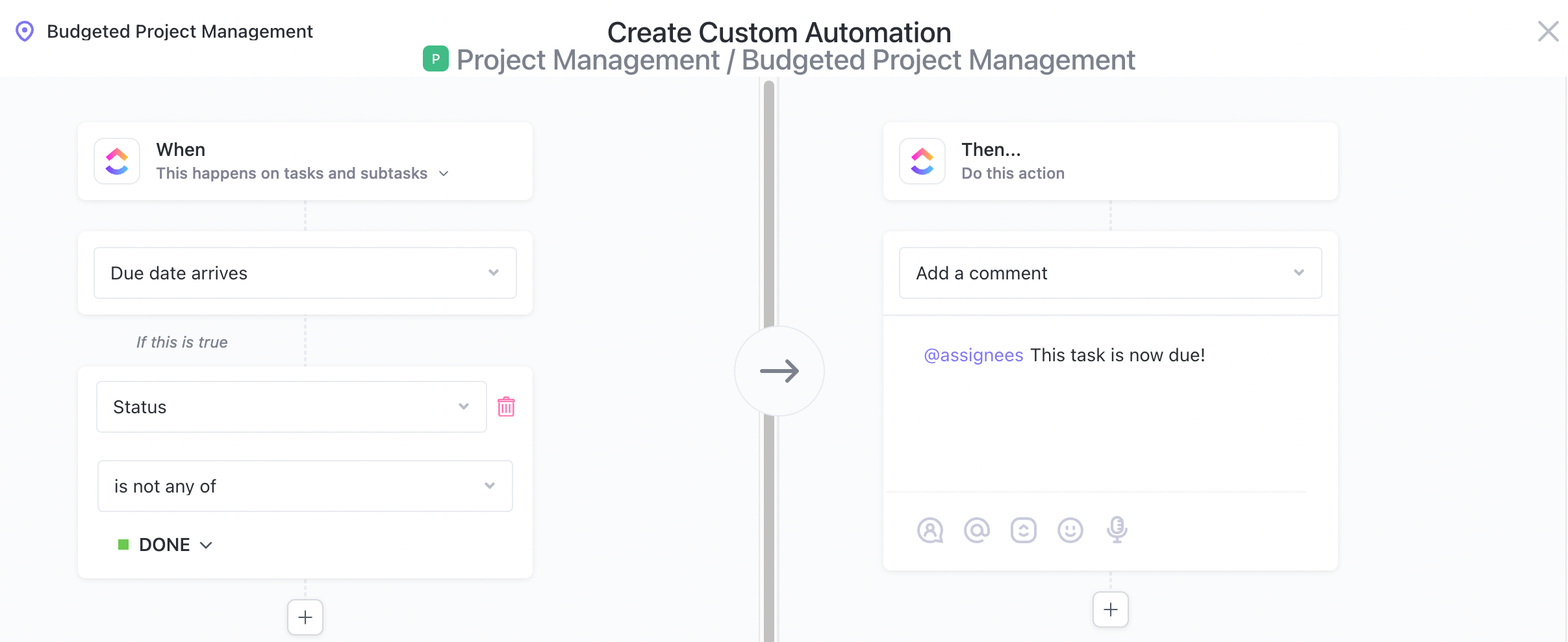The height and width of the screenshot is (642, 1568).
Task: Click the assign comment icon
Action: 931,530
